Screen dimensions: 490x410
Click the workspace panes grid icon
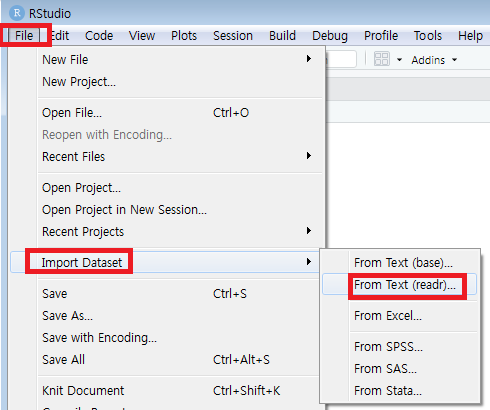382,59
